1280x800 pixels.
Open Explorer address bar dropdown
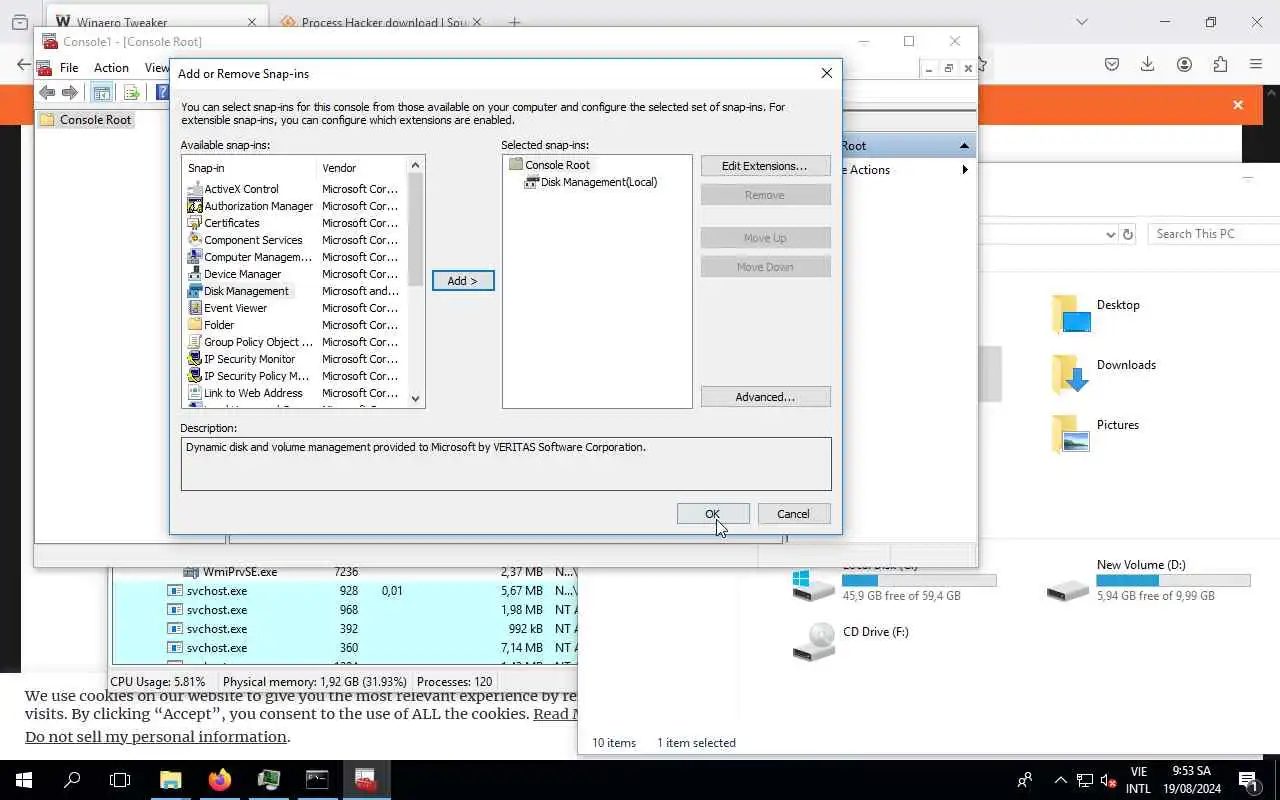click(x=1110, y=234)
